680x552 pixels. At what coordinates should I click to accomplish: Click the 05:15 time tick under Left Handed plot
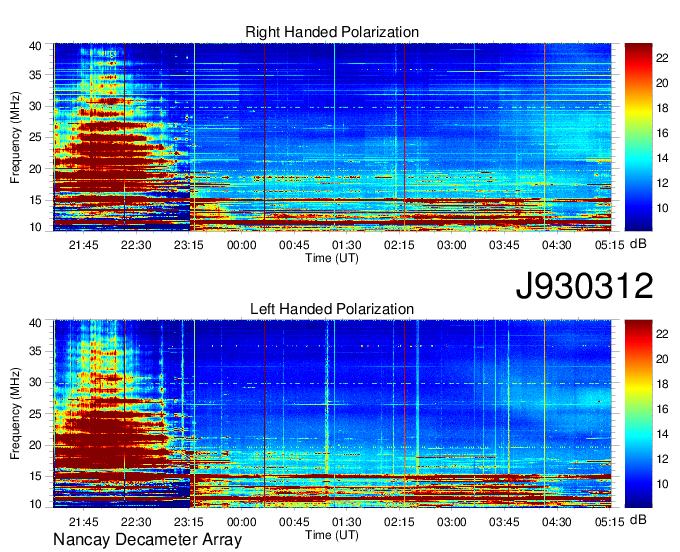(609, 522)
